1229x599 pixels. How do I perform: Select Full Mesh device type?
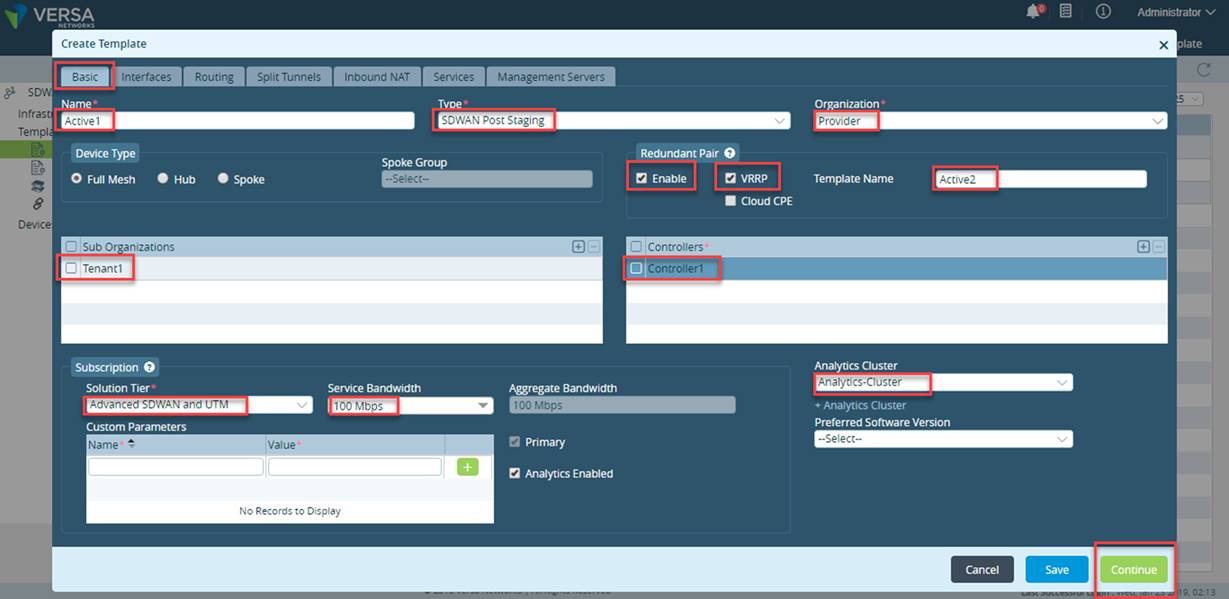pos(77,179)
